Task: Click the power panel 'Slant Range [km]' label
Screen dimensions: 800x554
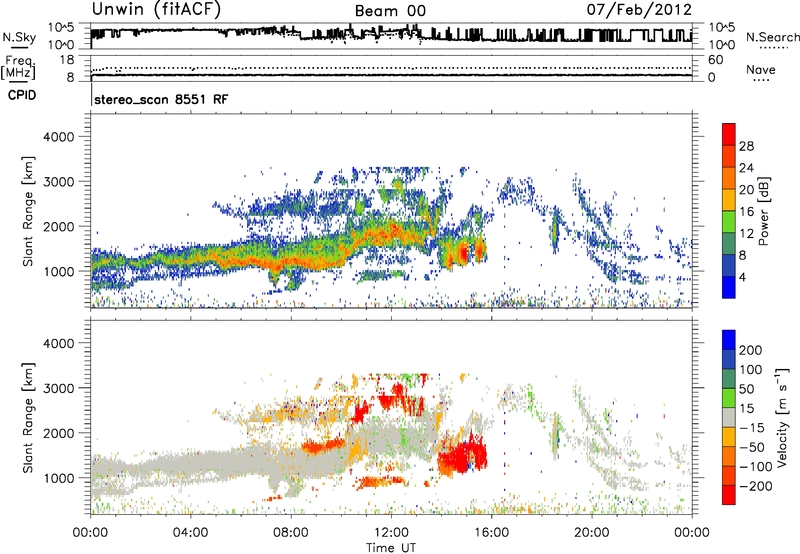Action: (x=28, y=211)
